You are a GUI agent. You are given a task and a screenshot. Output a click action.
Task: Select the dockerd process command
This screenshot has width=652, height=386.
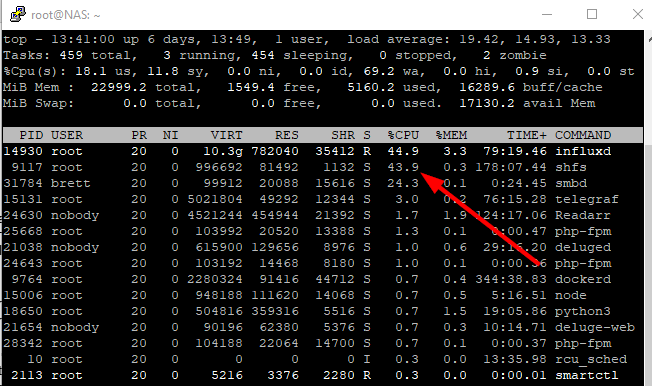coord(583,279)
